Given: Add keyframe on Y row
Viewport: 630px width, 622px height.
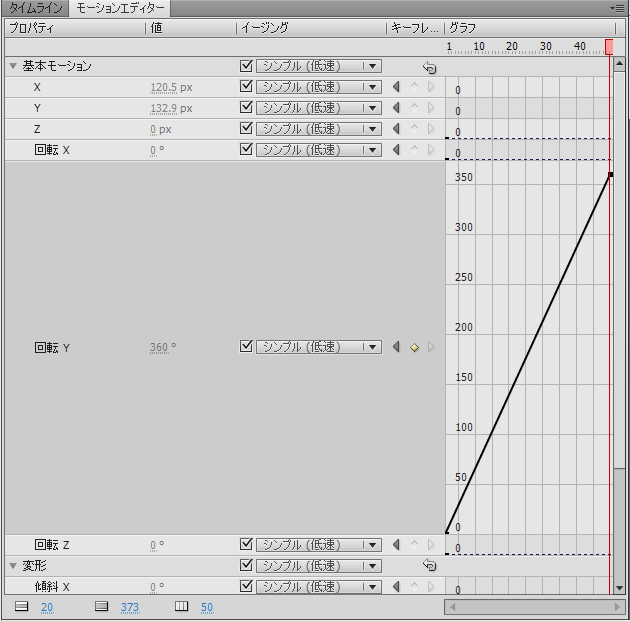Looking at the screenshot, I should coord(414,107).
